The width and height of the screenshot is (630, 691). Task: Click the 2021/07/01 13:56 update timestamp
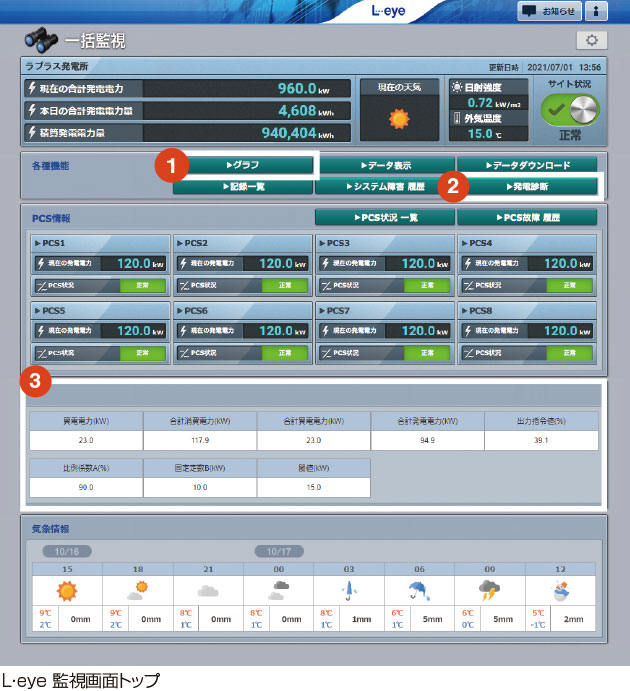coord(564,67)
